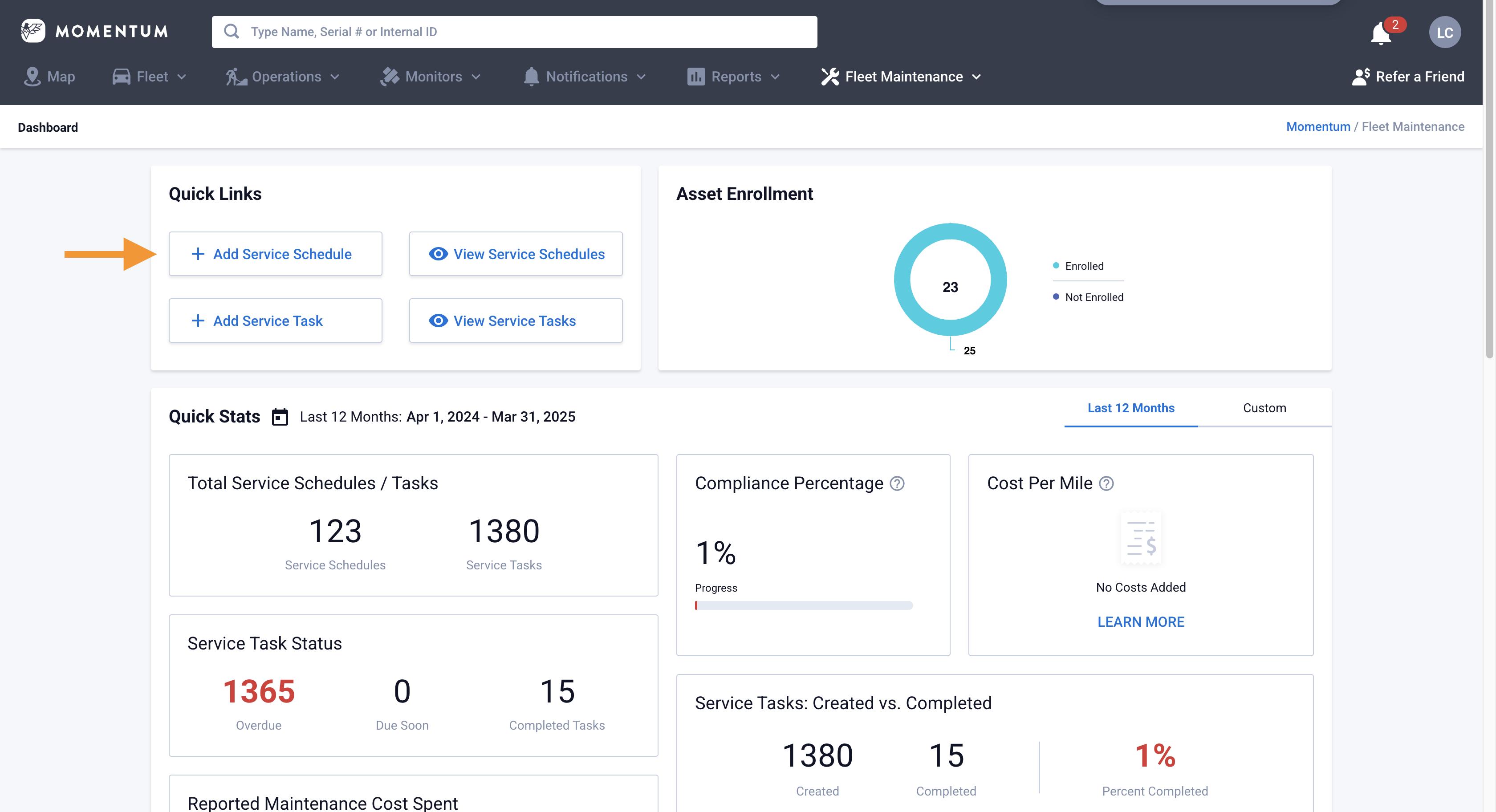Image resolution: width=1496 pixels, height=812 pixels.
Task: Click the Compliance Percentage help icon
Action: 897,483
